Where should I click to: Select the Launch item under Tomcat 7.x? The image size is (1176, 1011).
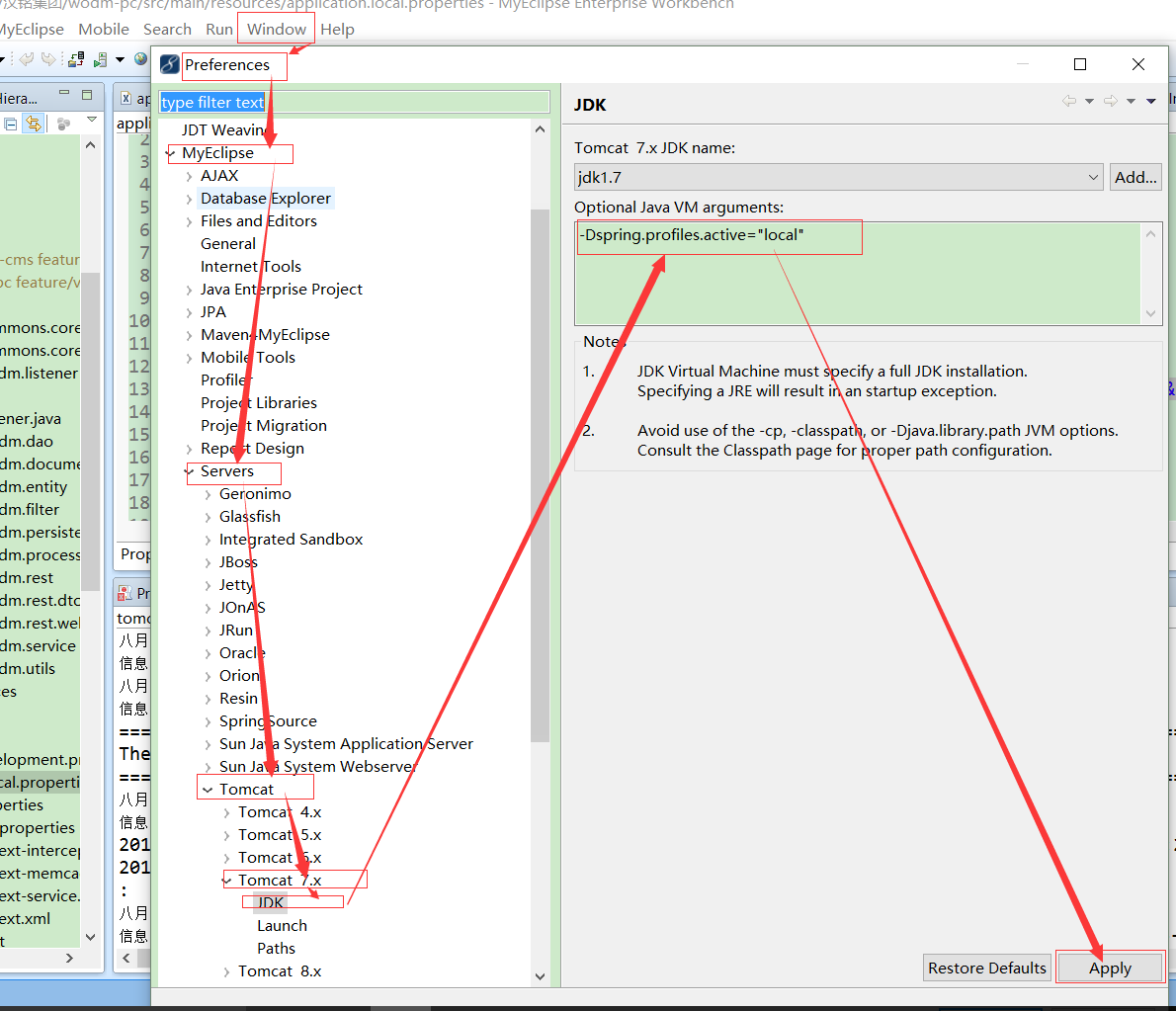(x=282, y=925)
